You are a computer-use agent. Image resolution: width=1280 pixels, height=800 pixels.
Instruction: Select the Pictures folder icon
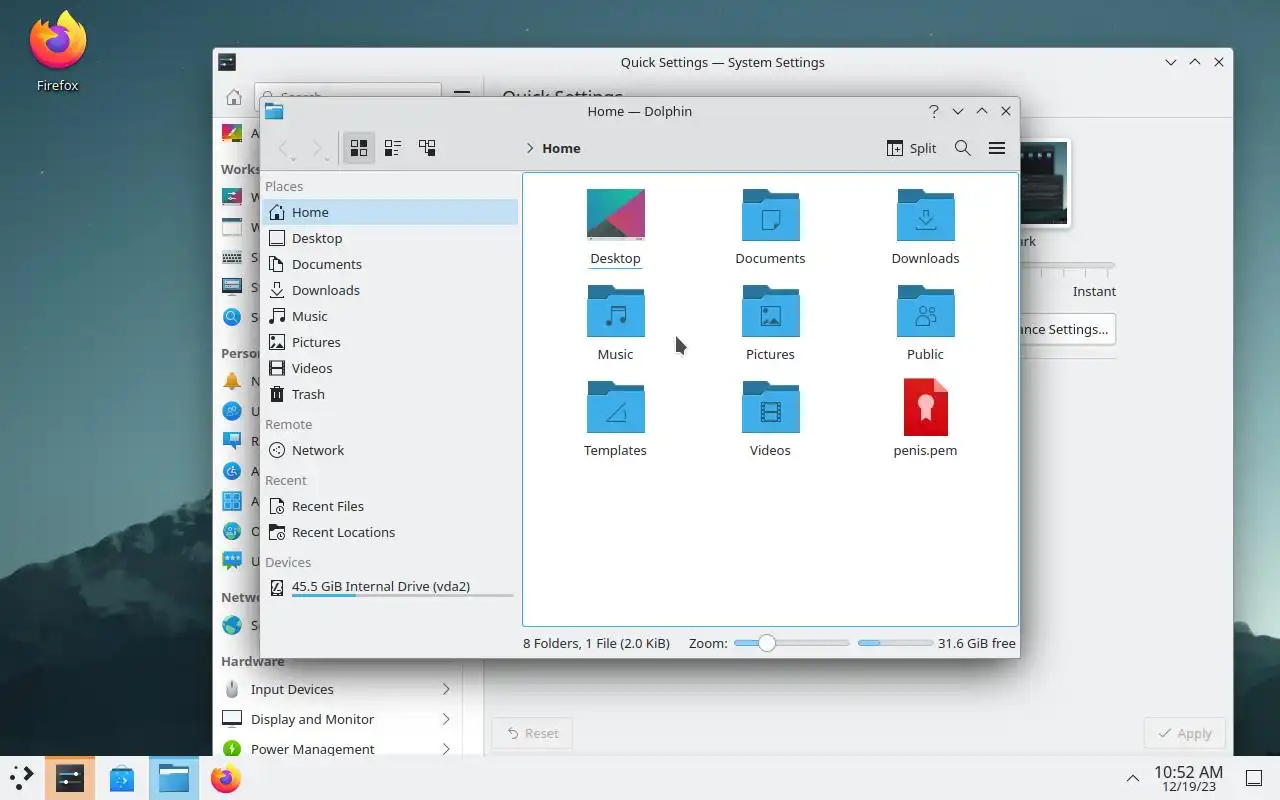[x=770, y=311]
